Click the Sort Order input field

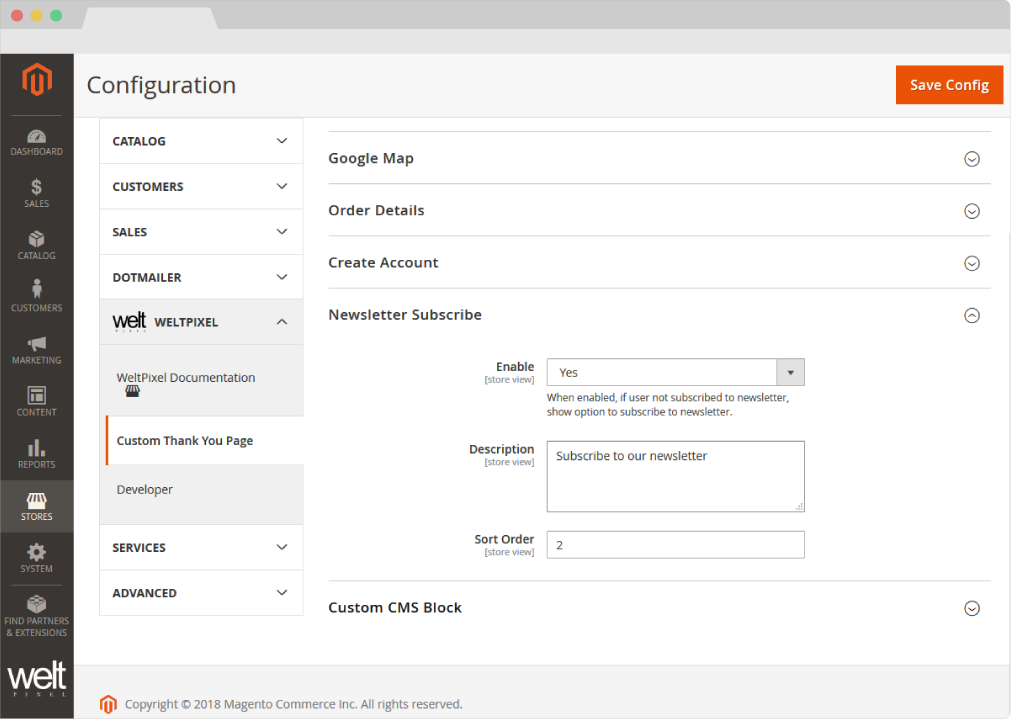point(675,545)
